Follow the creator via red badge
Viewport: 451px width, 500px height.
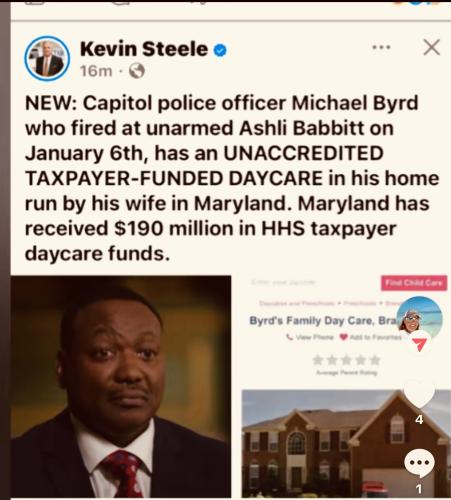pos(420,343)
